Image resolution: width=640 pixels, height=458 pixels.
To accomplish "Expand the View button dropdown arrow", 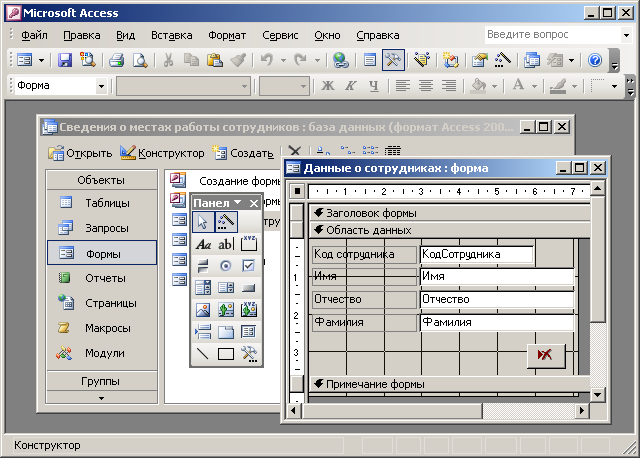I will (x=41, y=60).
